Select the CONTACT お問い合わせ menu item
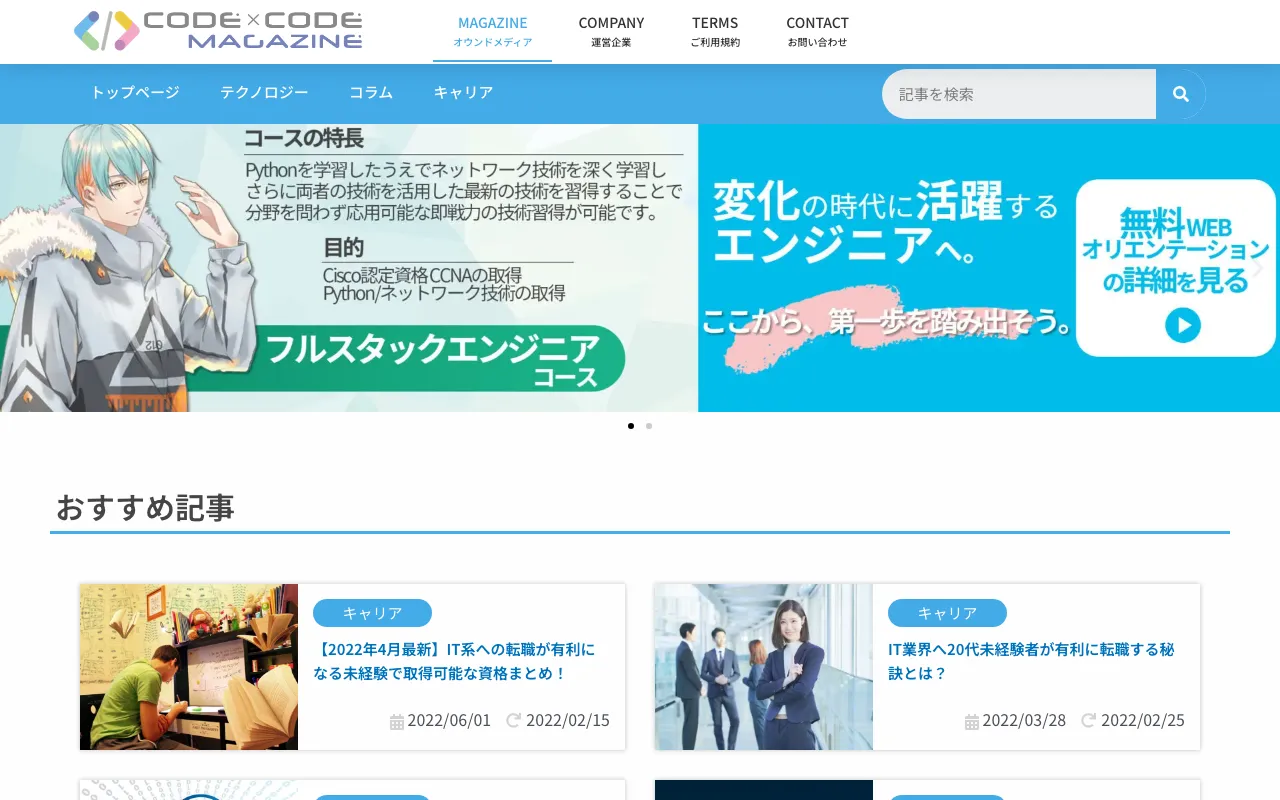This screenshot has height=800, width=1280. [x=817, y=31]
